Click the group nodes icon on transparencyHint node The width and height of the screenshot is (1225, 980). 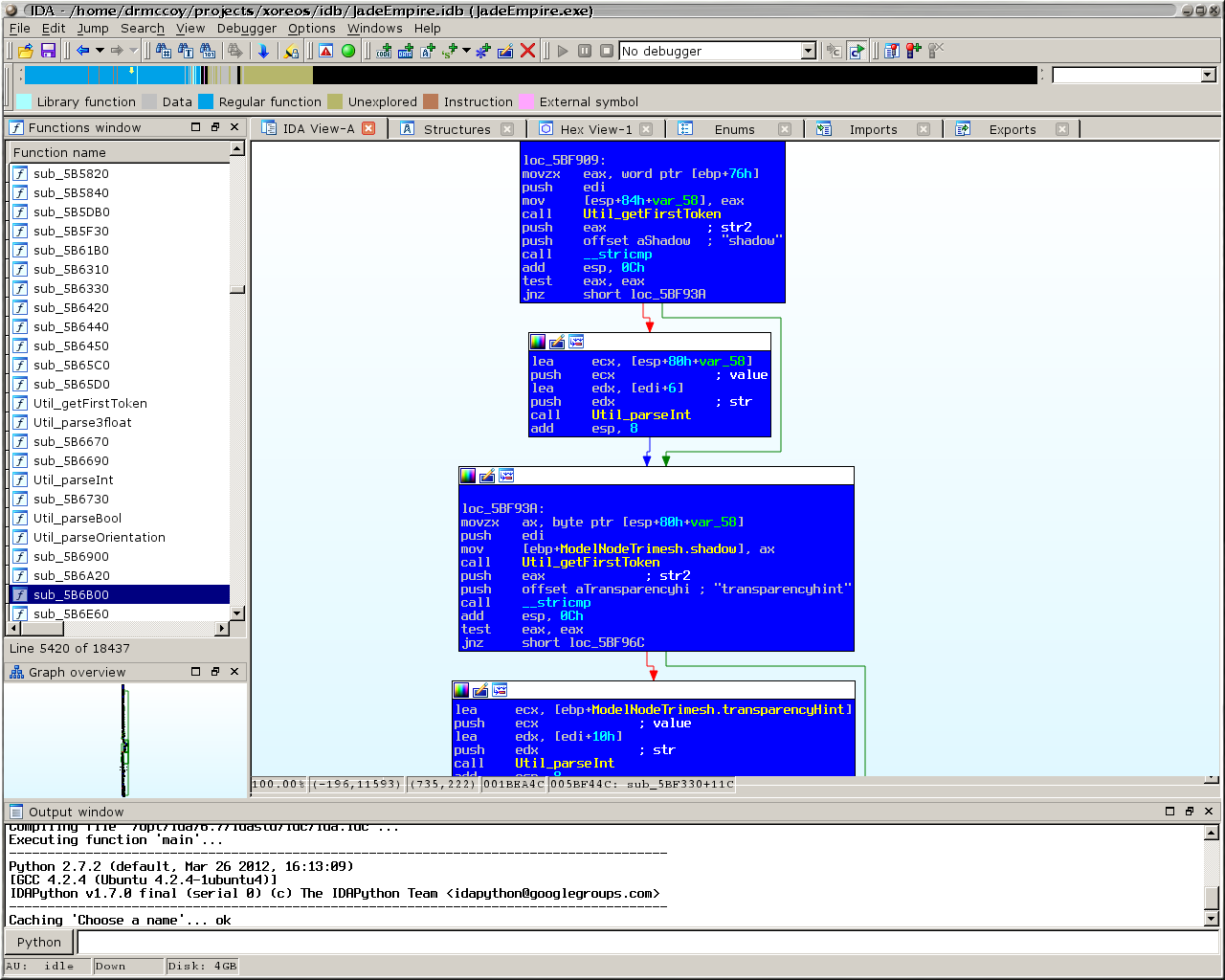click(x=500, y=690)
